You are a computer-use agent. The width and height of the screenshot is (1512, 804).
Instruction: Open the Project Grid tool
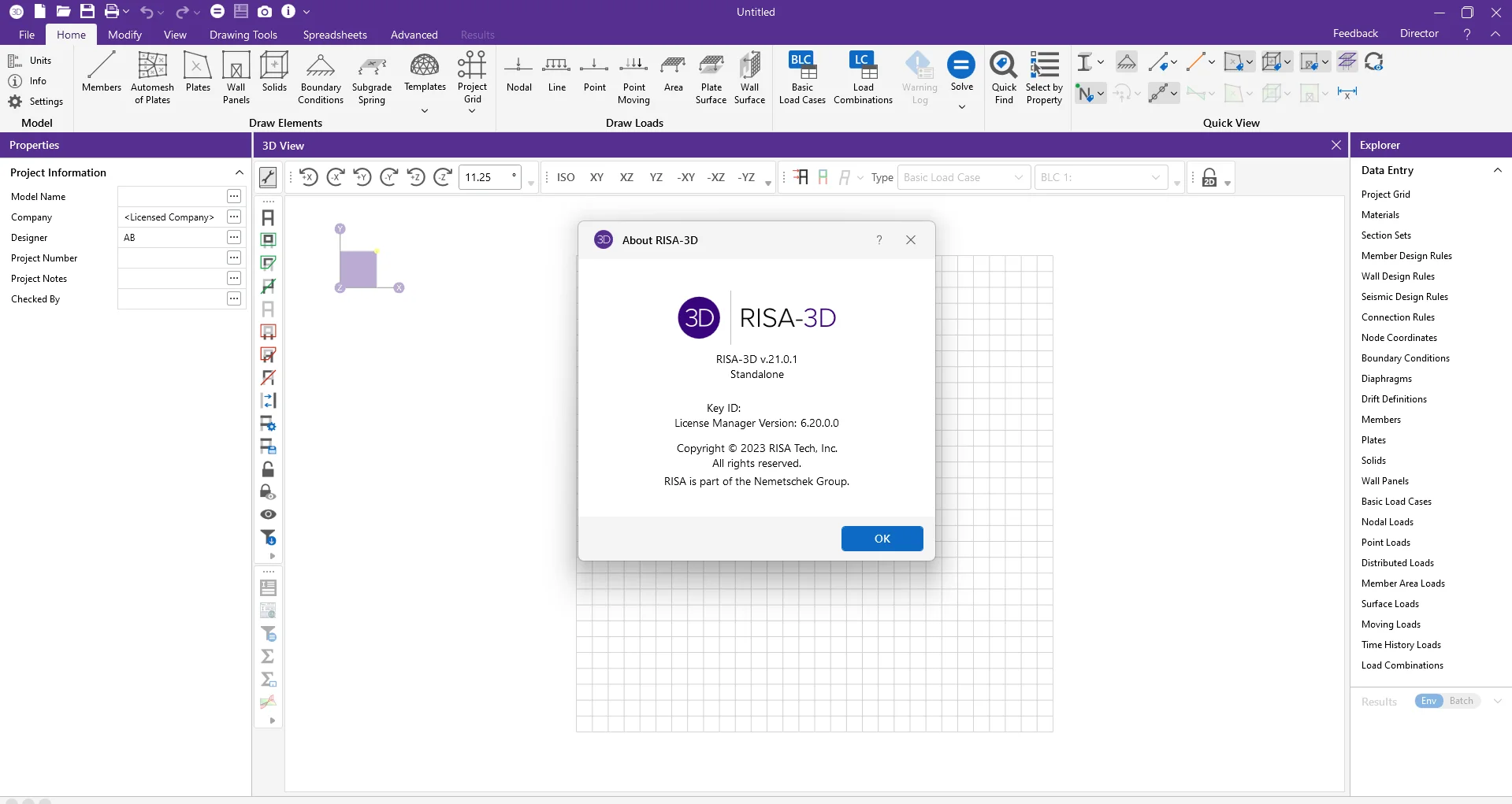pyautogui.click(x=472, y=77)
